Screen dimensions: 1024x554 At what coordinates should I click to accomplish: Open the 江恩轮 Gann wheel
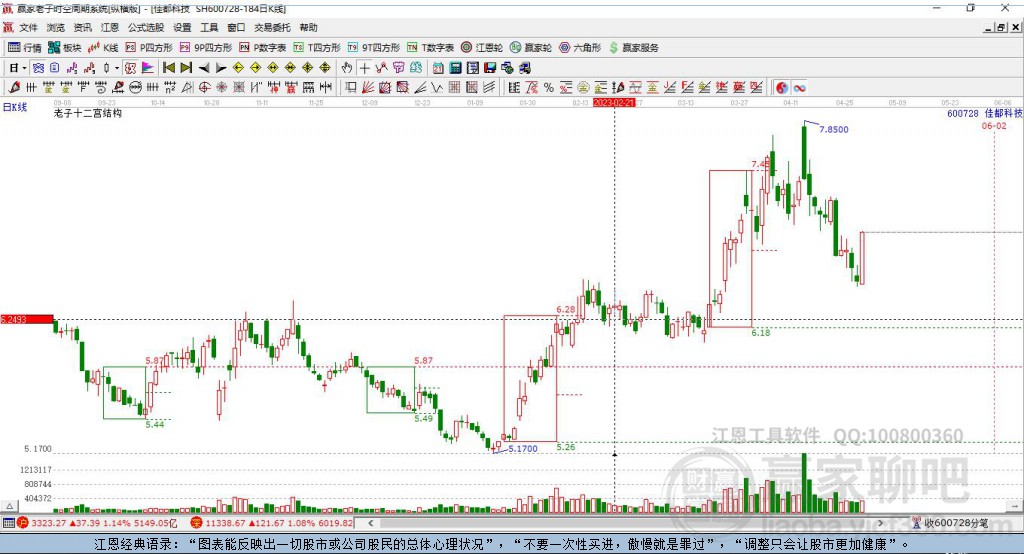(x=482, y=48)
